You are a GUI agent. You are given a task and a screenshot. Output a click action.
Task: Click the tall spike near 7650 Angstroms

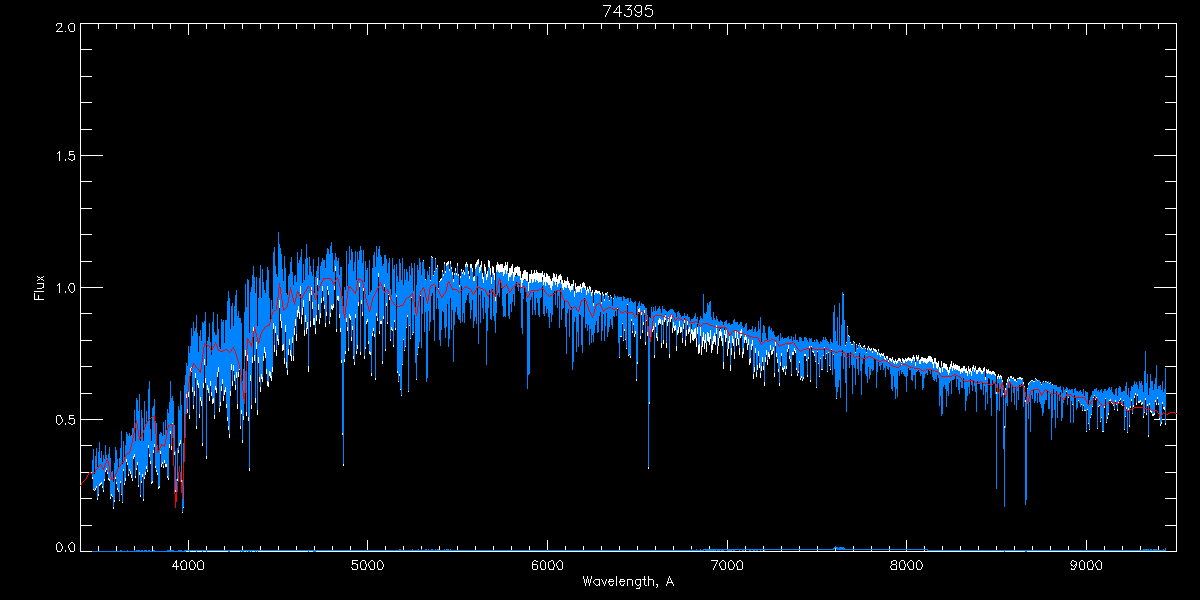pos(842,300)
